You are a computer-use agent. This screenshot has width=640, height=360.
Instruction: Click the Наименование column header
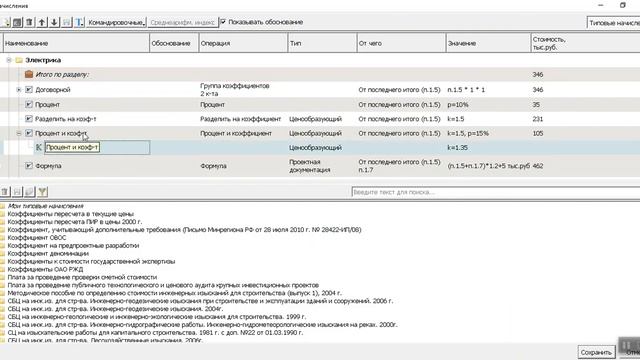(76, 43)
